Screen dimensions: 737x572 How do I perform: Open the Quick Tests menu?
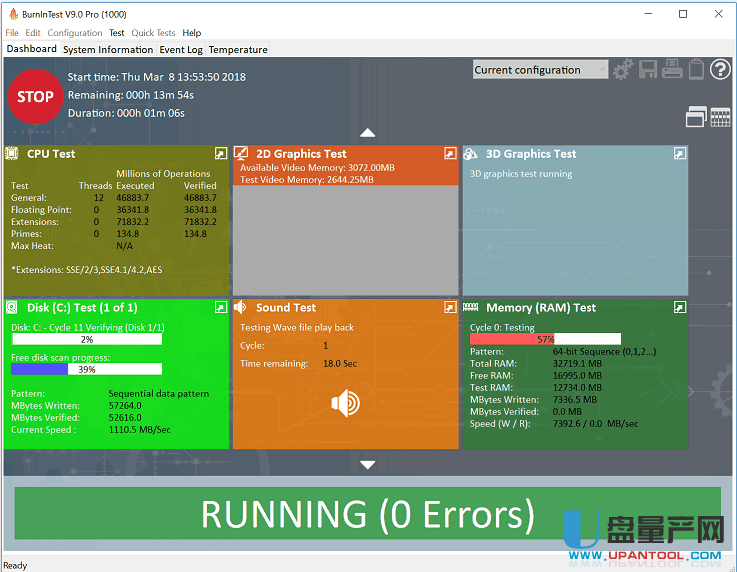154,33
